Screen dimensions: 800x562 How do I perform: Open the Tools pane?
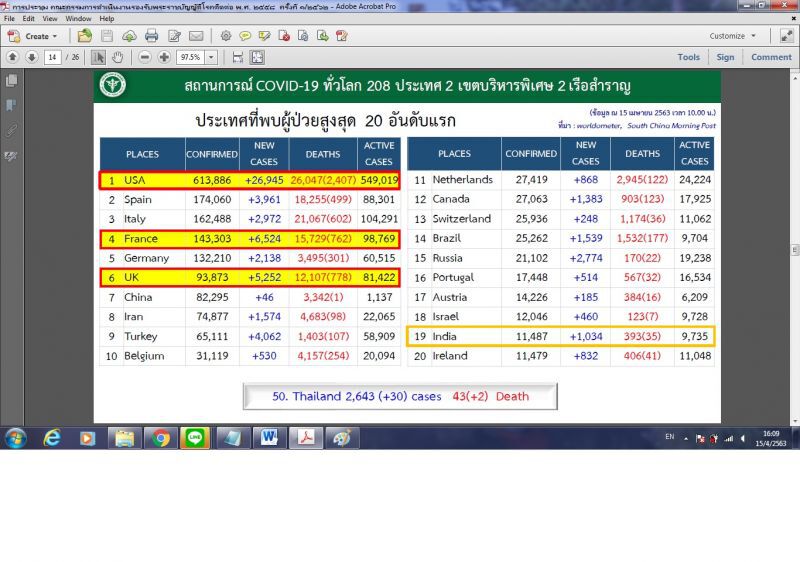688,57
